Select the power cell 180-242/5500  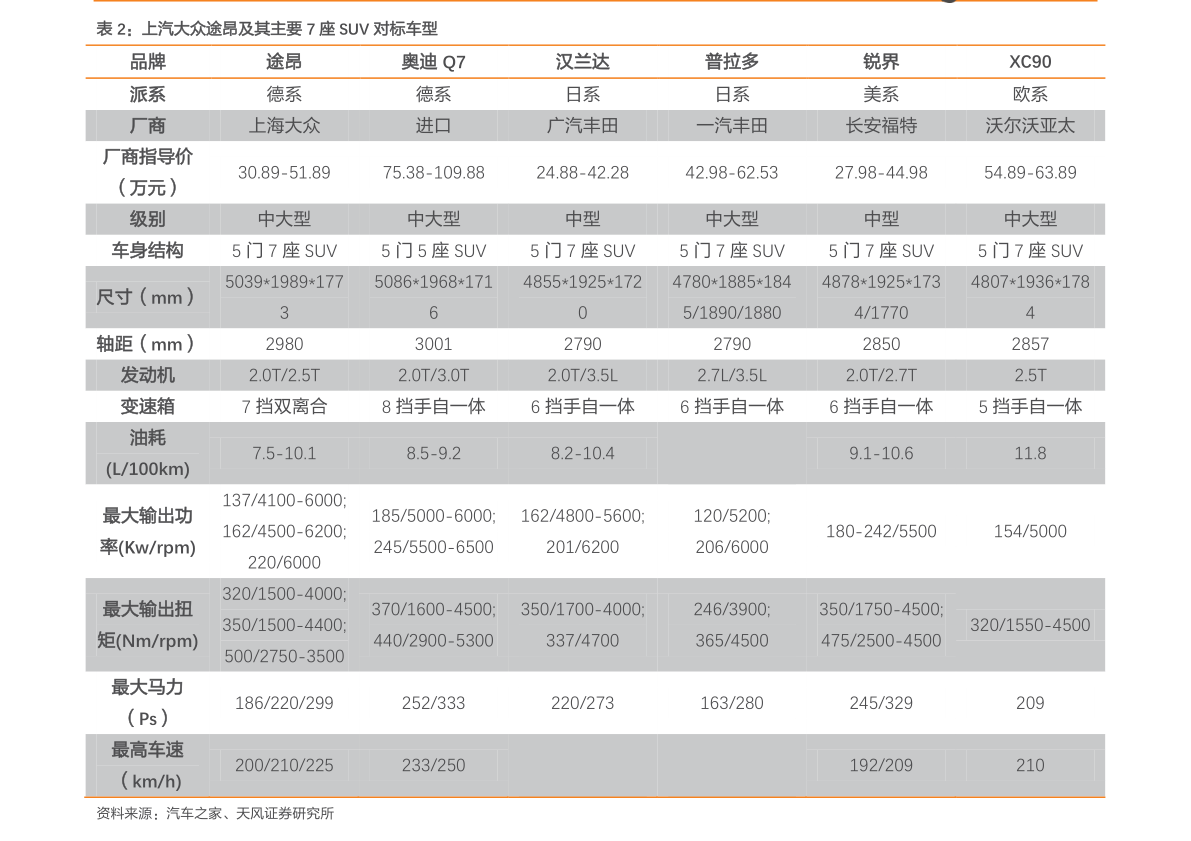(881, 531)
